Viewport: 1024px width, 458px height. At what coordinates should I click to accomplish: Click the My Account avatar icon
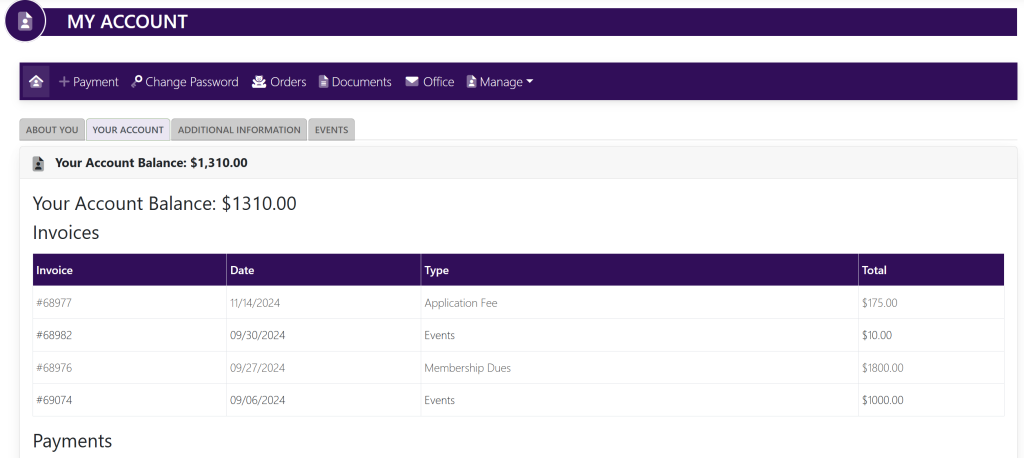click(x=25, y=21)
